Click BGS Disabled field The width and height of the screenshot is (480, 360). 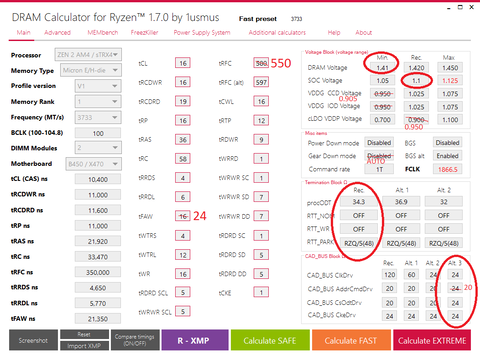coord(448,143)
